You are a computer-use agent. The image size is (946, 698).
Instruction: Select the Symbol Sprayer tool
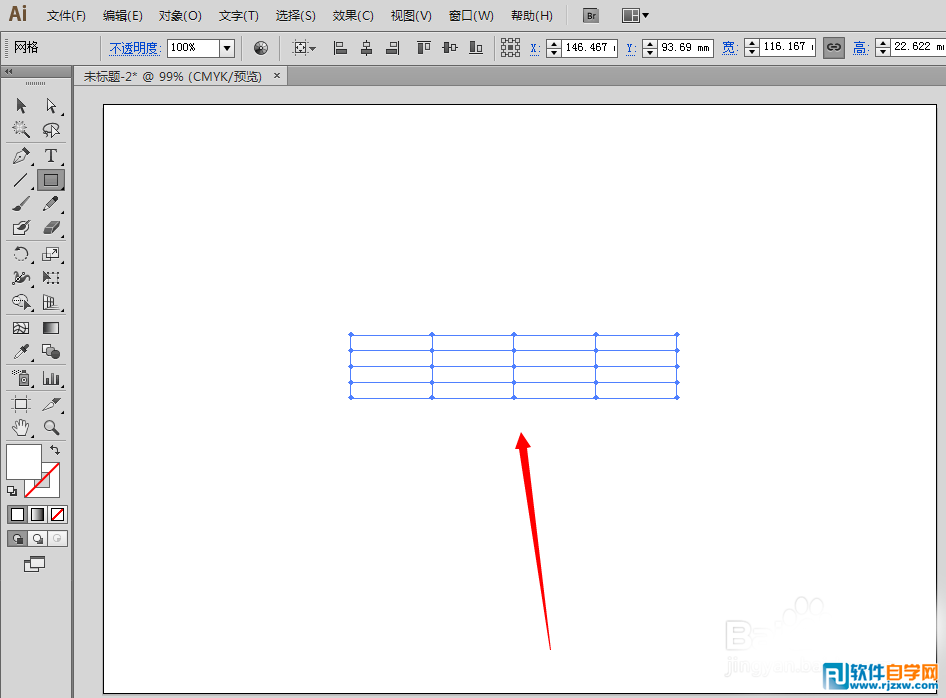21,378
